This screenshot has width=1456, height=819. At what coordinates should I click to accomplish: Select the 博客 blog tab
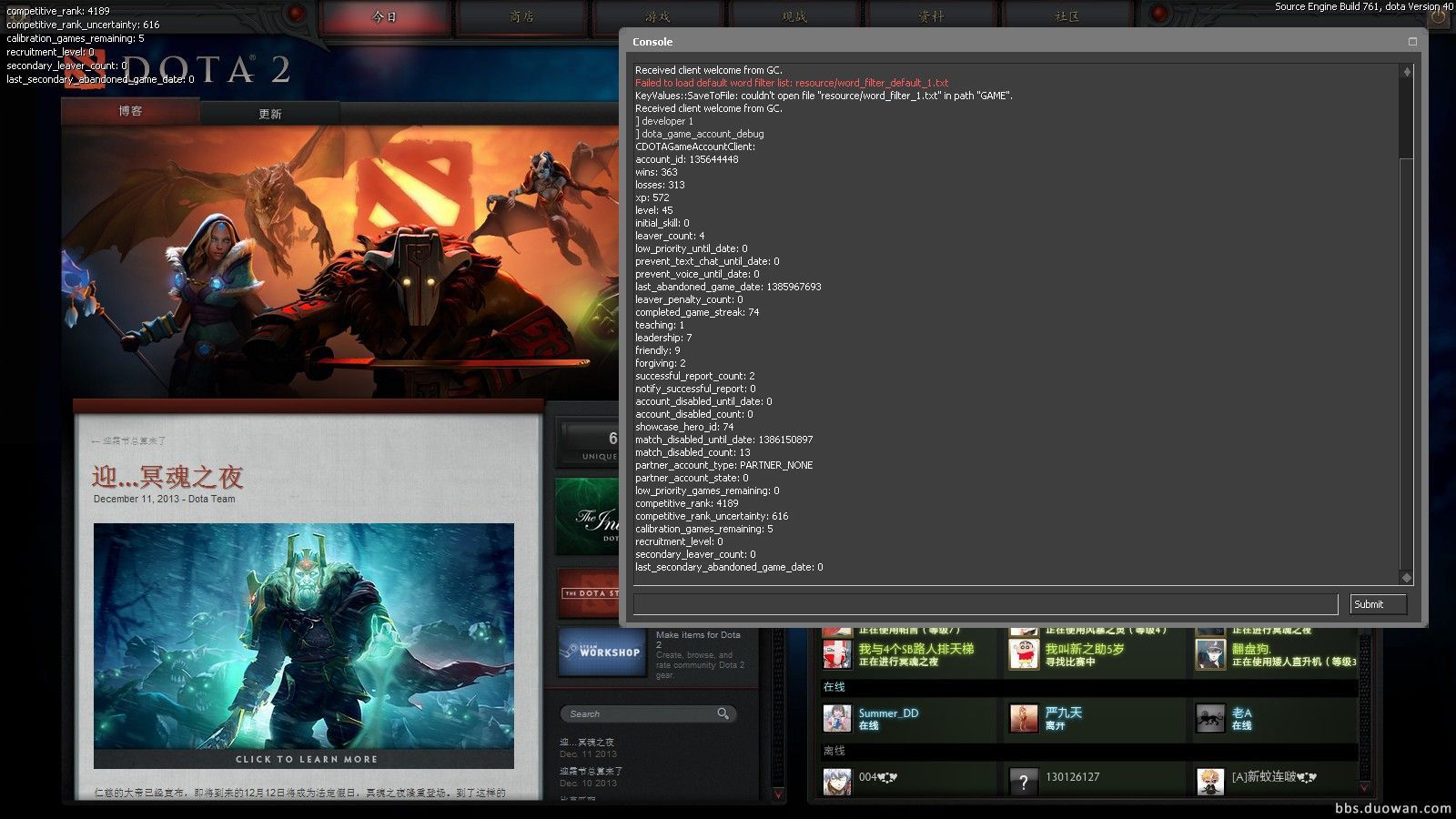point(130,111)
